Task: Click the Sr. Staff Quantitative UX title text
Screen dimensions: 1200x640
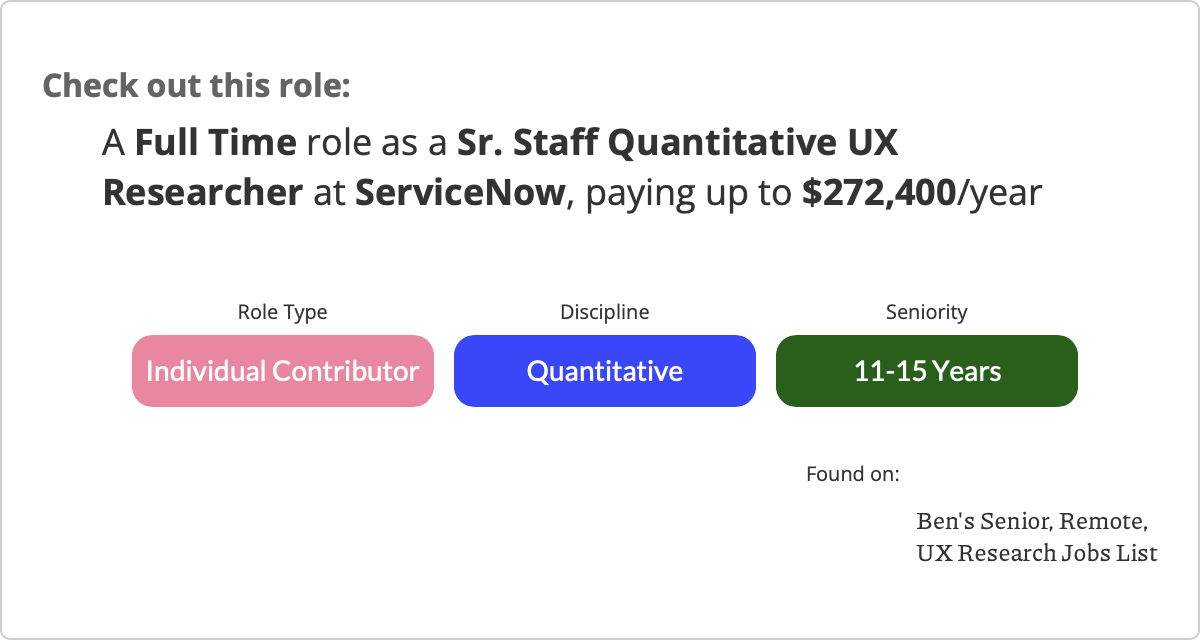Action: click(678, 143)
